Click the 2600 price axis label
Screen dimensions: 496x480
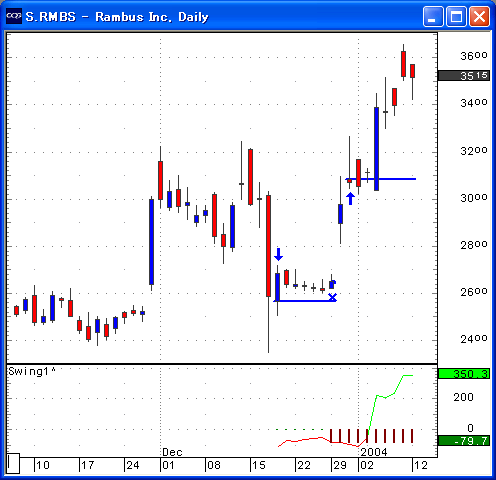474,292
